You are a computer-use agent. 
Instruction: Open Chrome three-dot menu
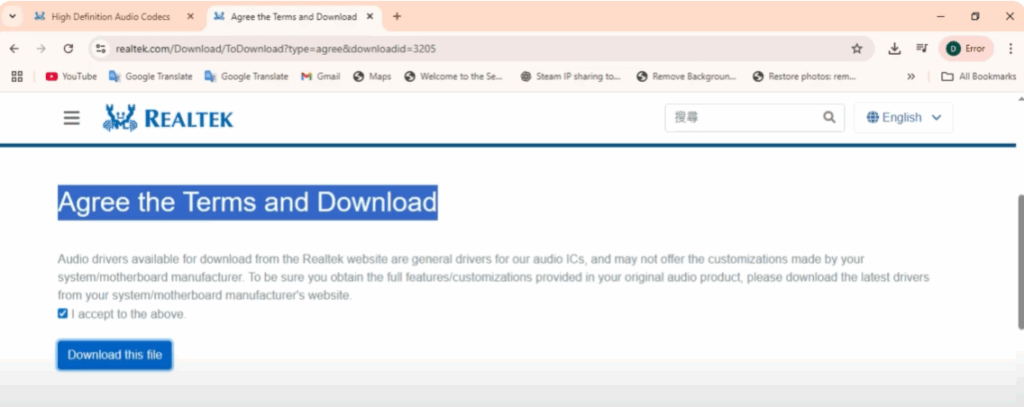(x=1010, y=48)
